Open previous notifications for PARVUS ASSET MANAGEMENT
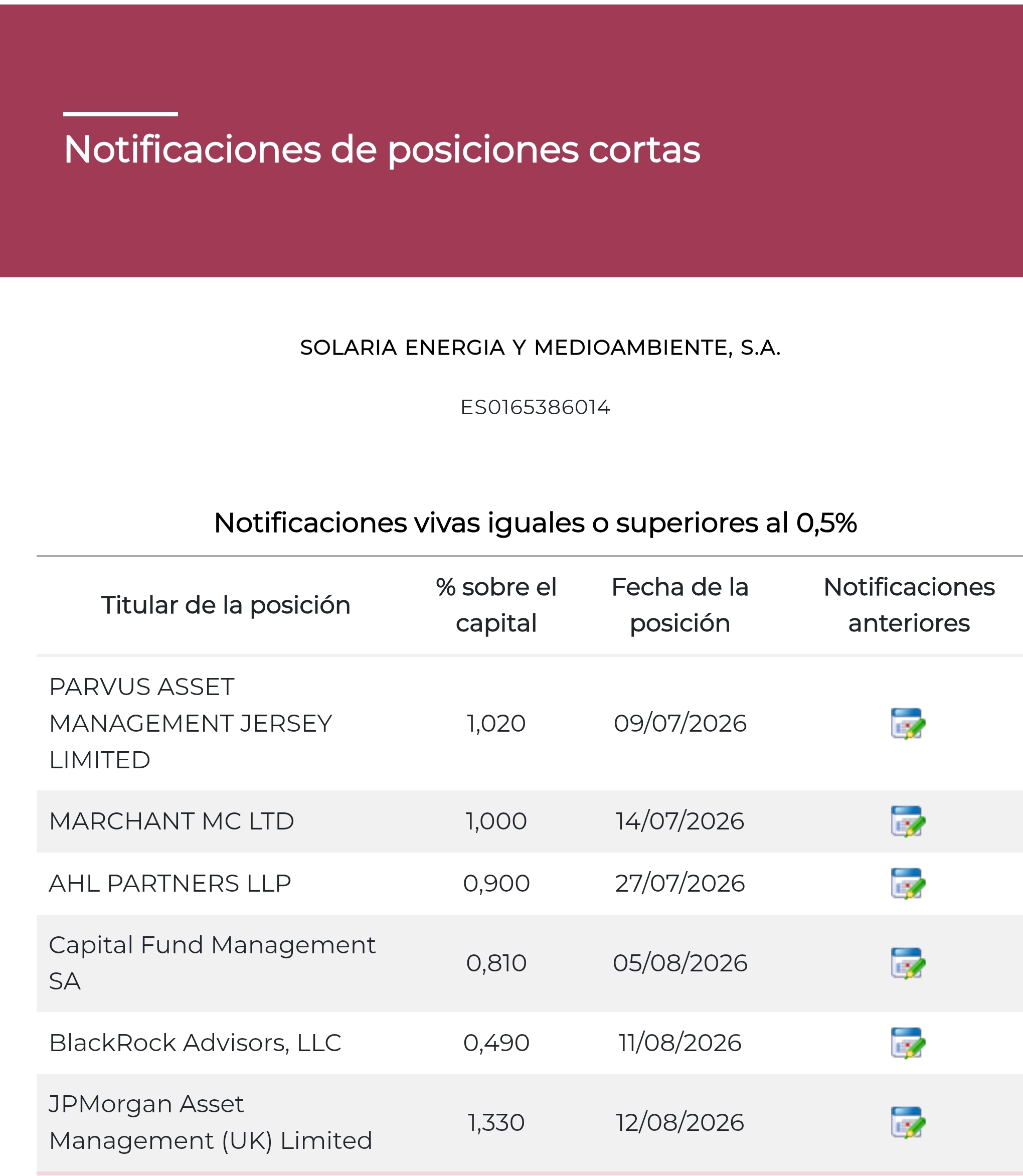The height and width of the screenshot is (1176, 1023). (x=908, y=723)
